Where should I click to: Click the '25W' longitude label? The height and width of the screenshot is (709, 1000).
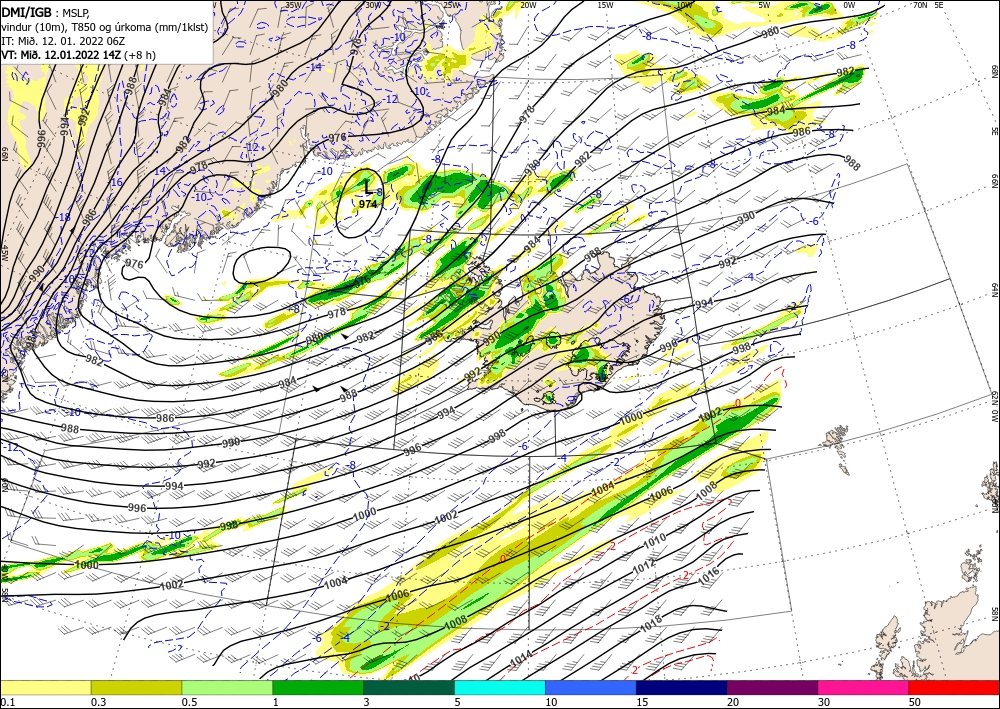click(451, 5)
